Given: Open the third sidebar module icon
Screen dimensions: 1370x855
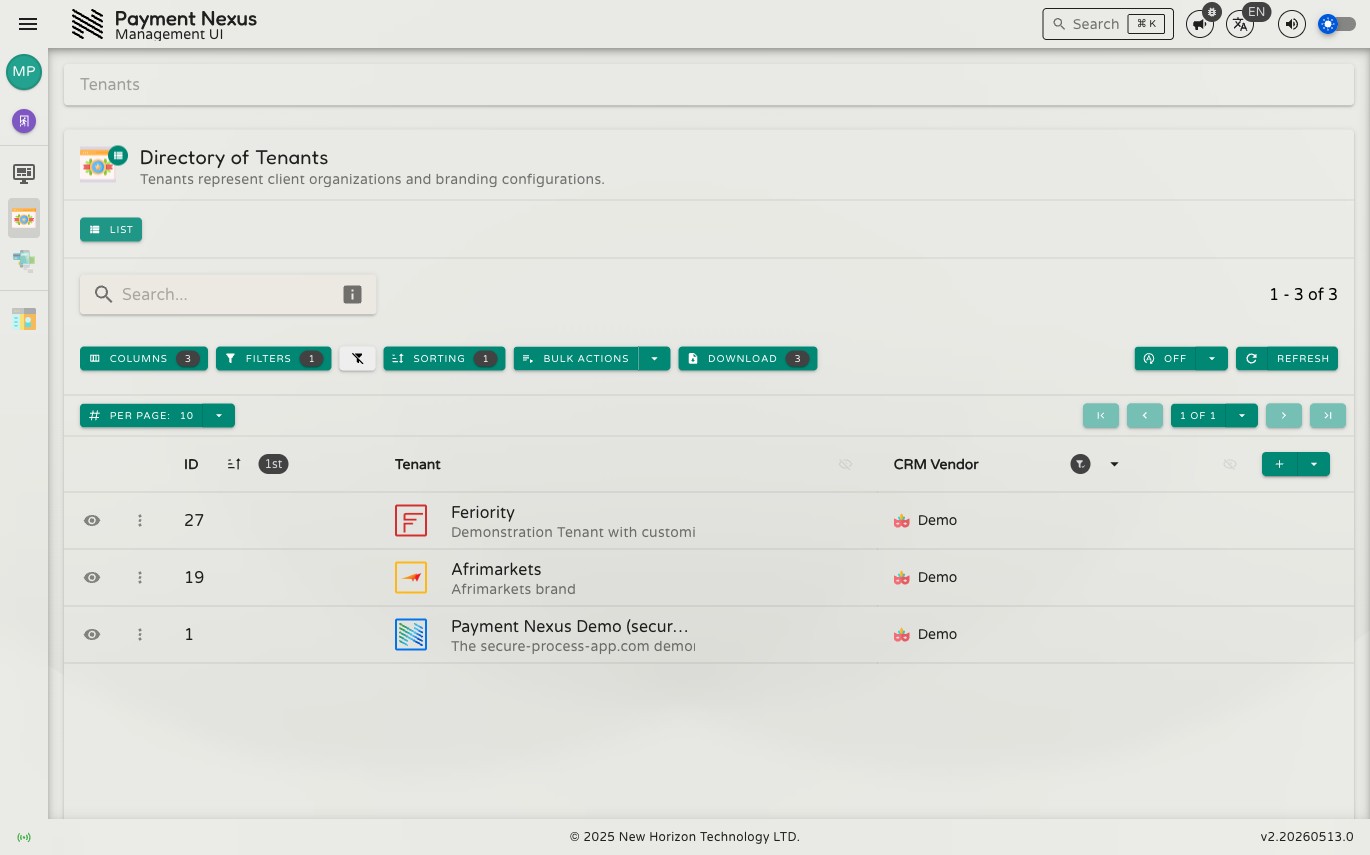Looking at the screenshot, I should 24,262.
